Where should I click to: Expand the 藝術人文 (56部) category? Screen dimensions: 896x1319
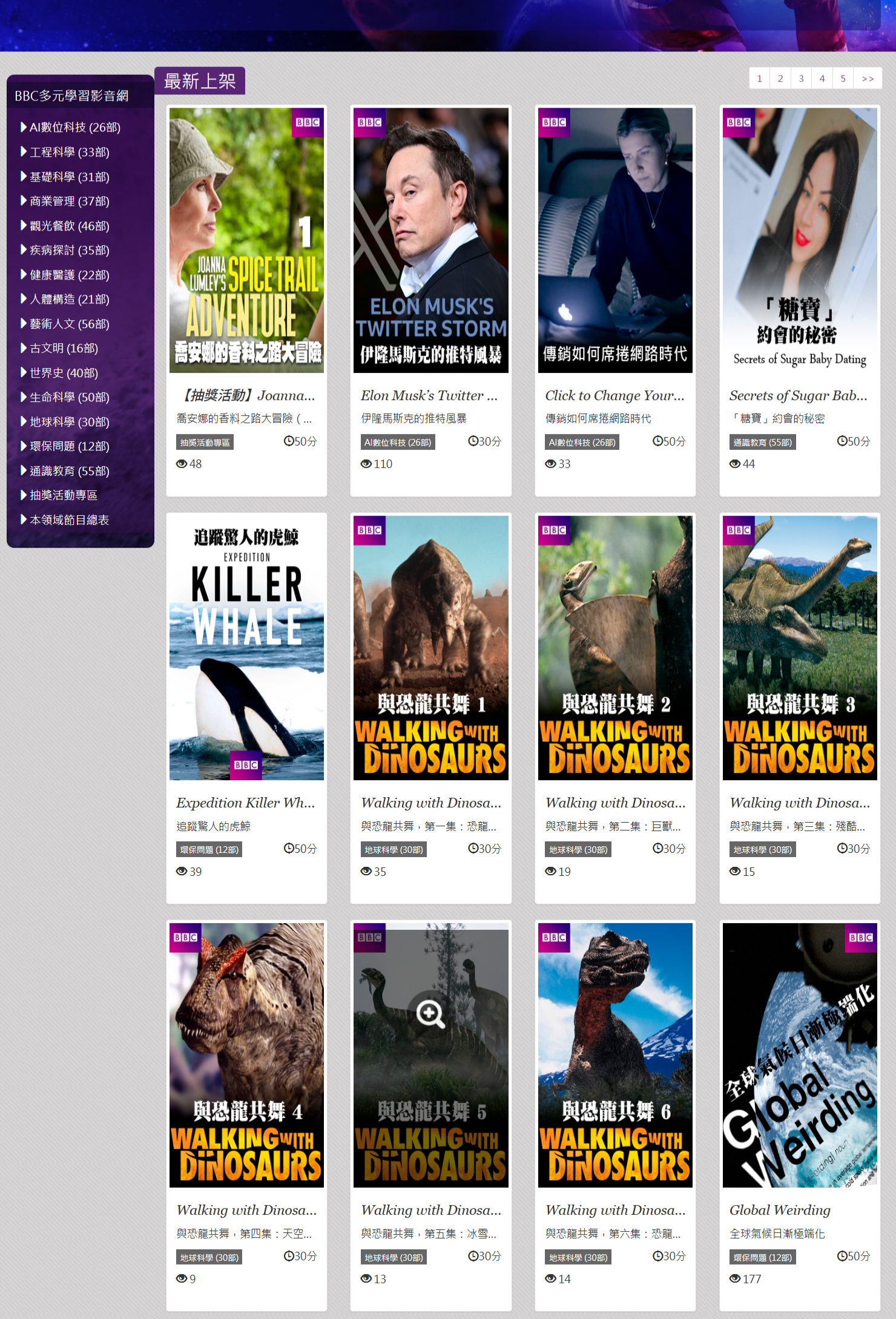(x=69, y=324)
